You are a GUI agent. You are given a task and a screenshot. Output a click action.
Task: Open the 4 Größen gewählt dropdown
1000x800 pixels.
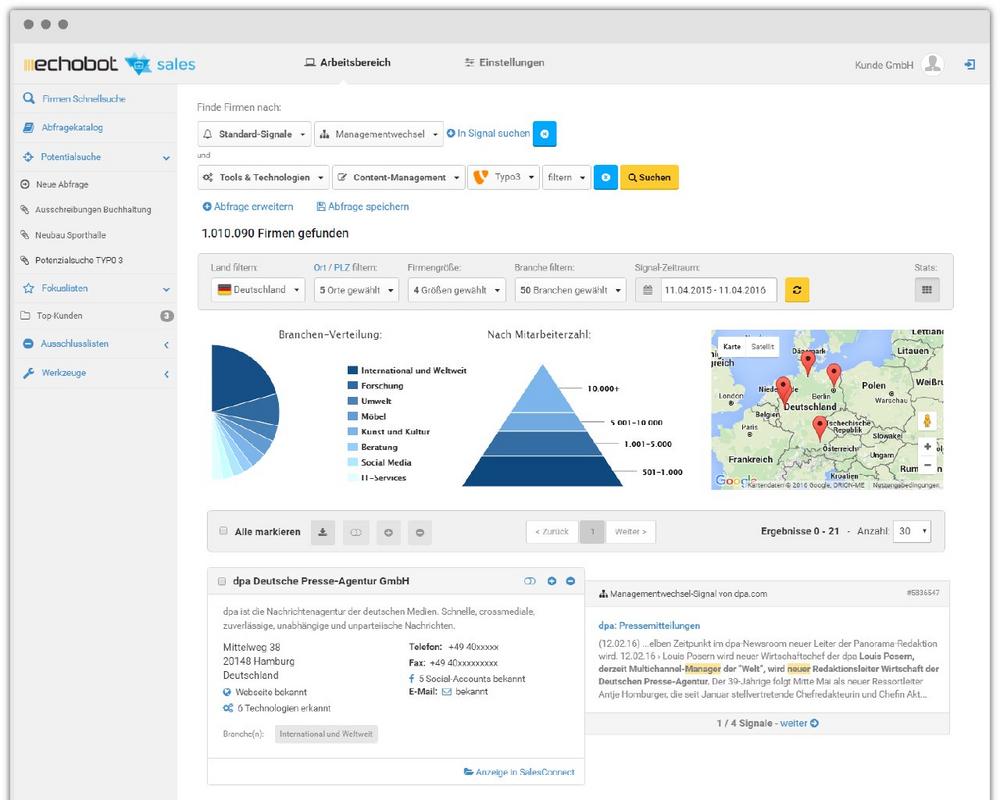coord(457,290)
